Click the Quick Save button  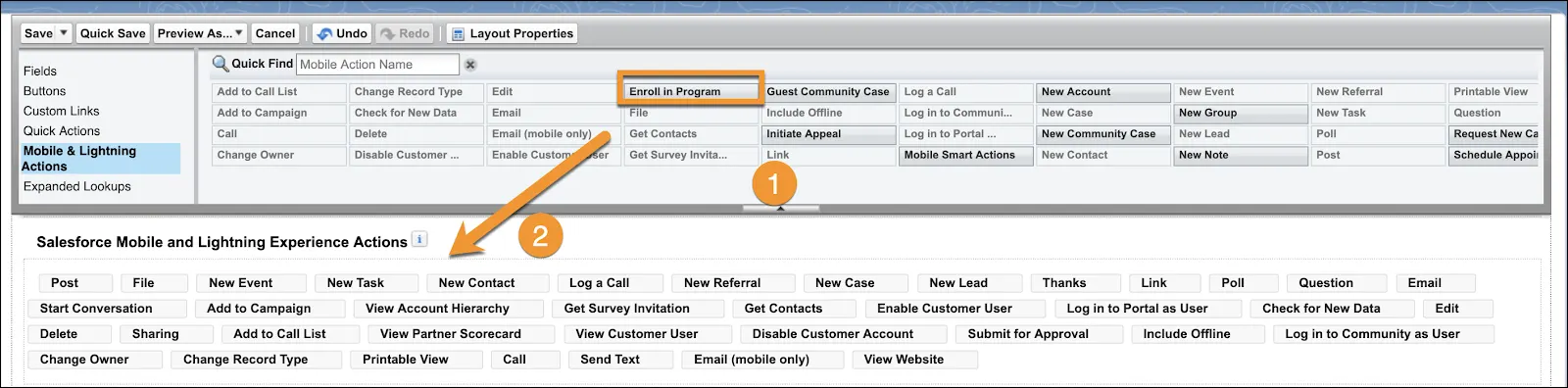pos(113,33)
